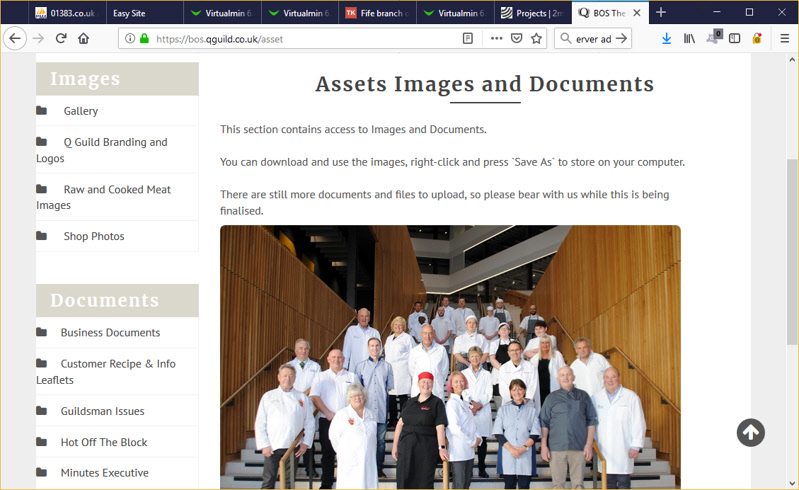
Task: Click the extension icon with 0 badge
Action: point(713,37)
